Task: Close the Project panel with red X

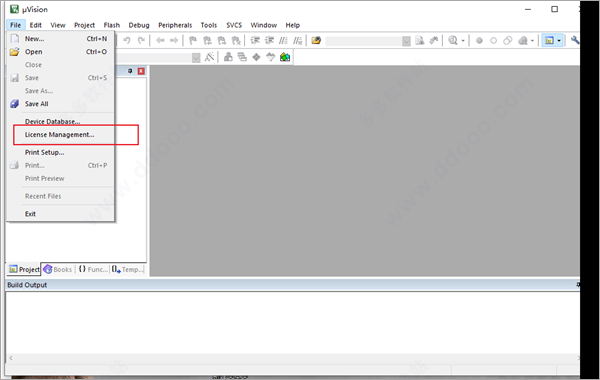Action: click(x=141, y=71)
